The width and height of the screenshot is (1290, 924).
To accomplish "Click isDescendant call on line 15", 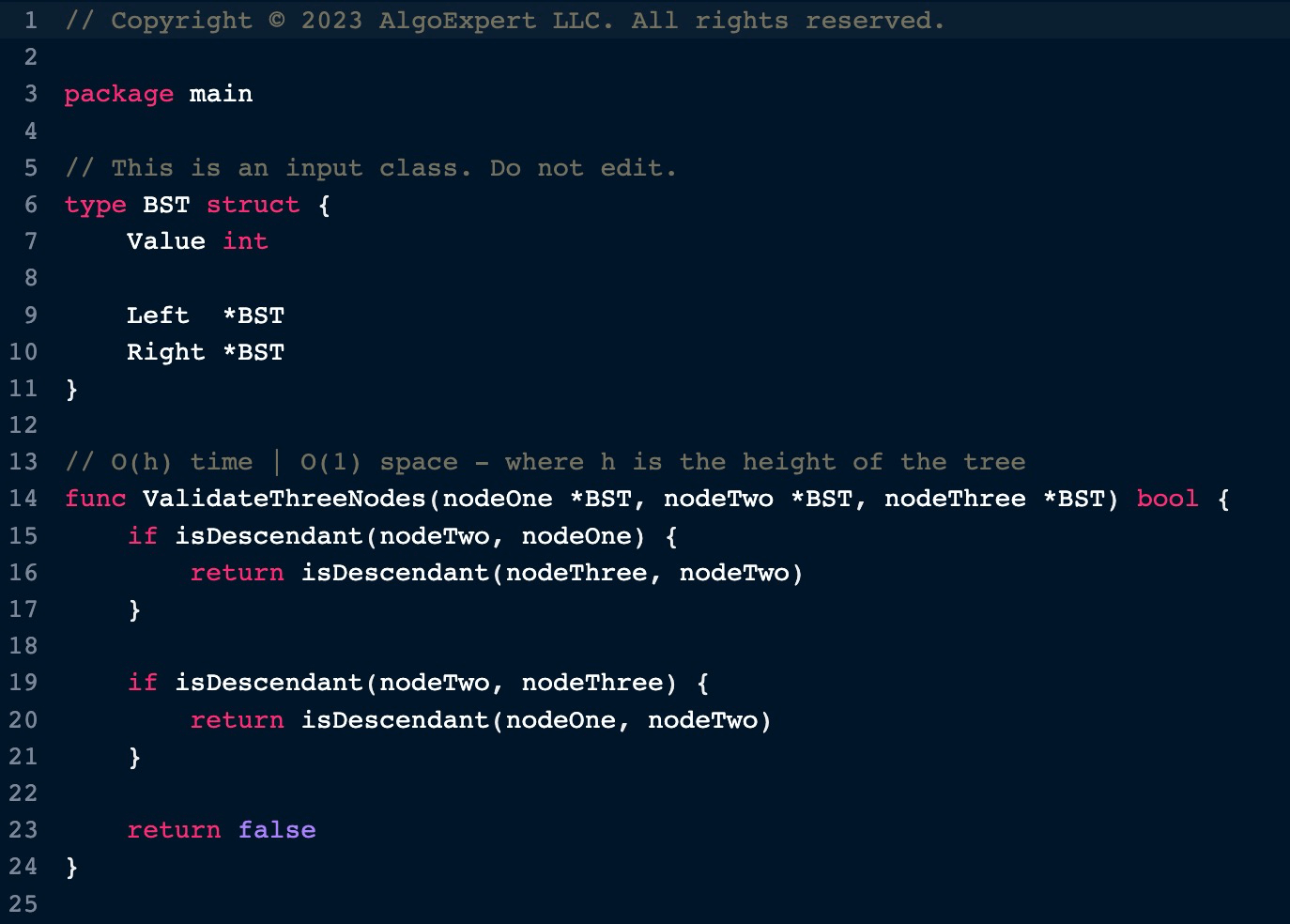I will coord(269,536).
